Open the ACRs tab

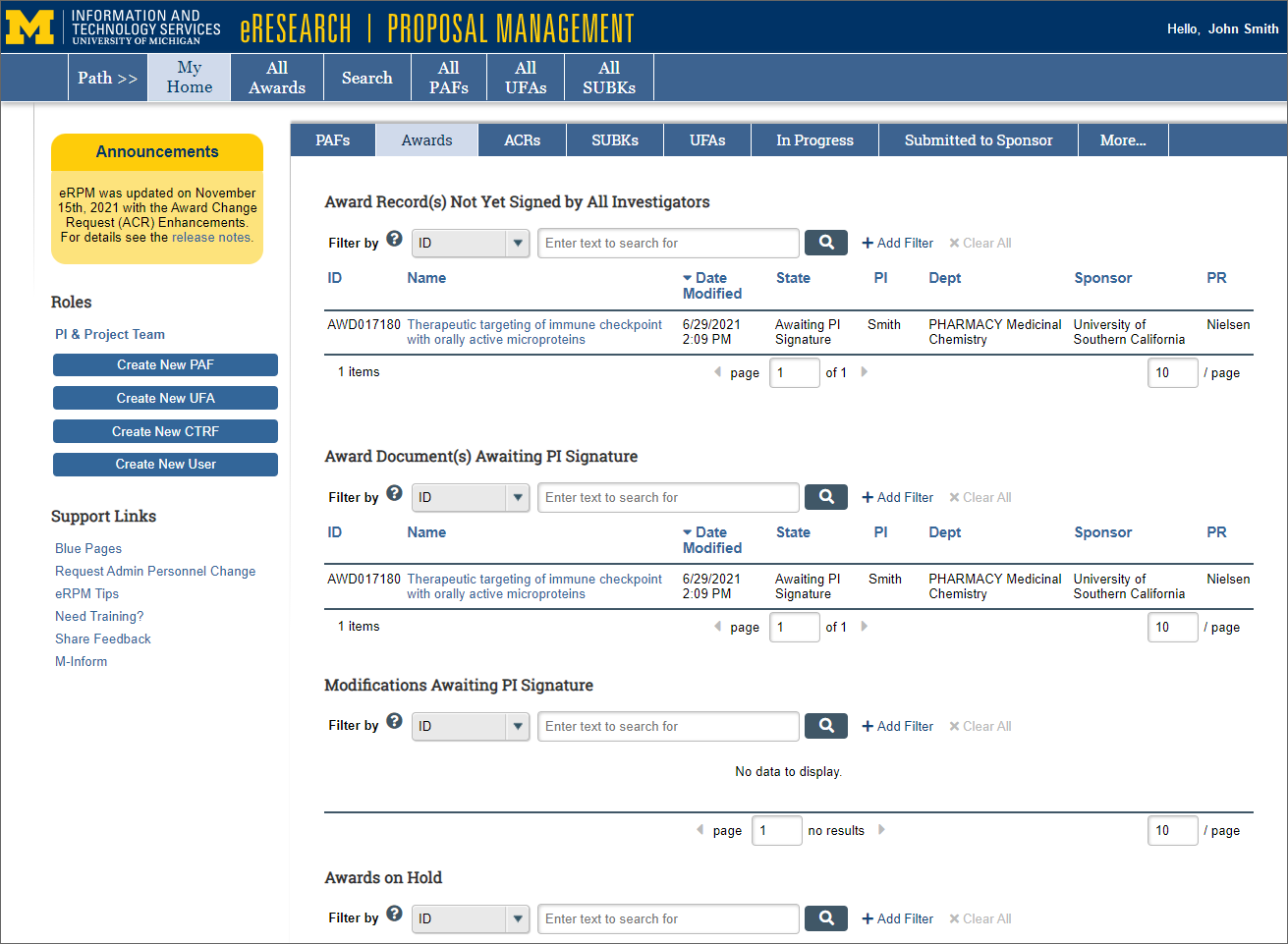point(523,140)
